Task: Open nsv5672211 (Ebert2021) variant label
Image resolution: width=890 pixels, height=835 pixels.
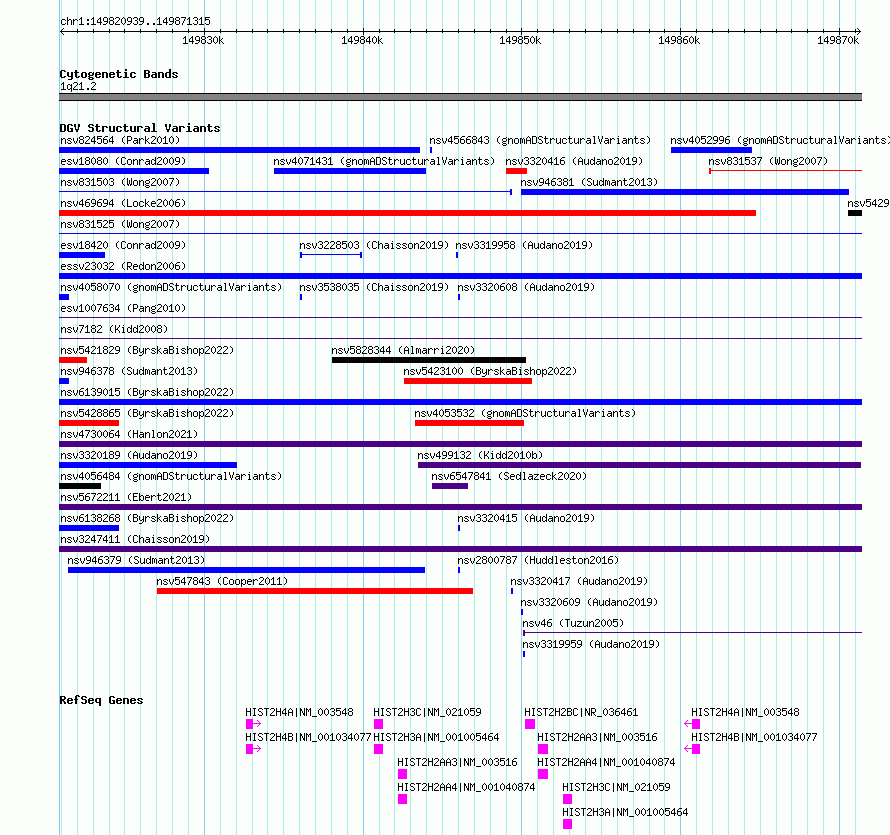Action: [126, 497]
